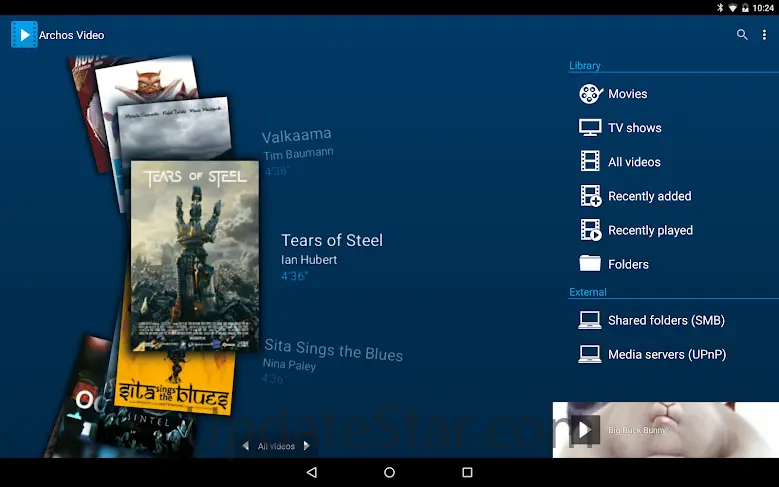
Task: Show the Recently played label
Action: coord(650,231)
